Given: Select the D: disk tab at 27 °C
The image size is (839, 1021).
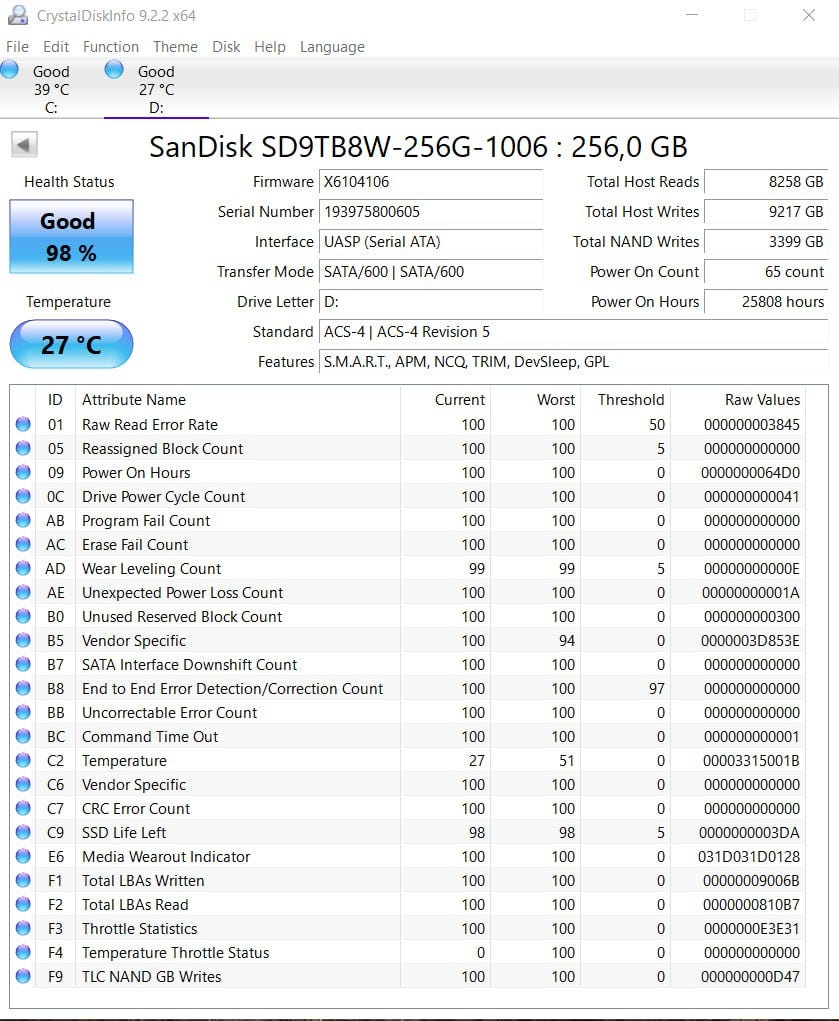Looking at the screenshot, I should tap(155, 89).
